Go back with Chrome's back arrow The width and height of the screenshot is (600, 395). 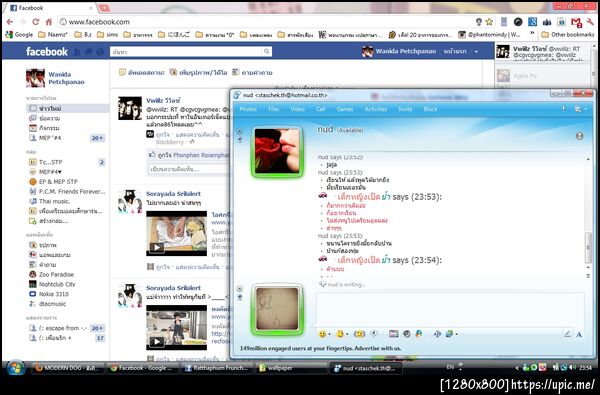10,22
